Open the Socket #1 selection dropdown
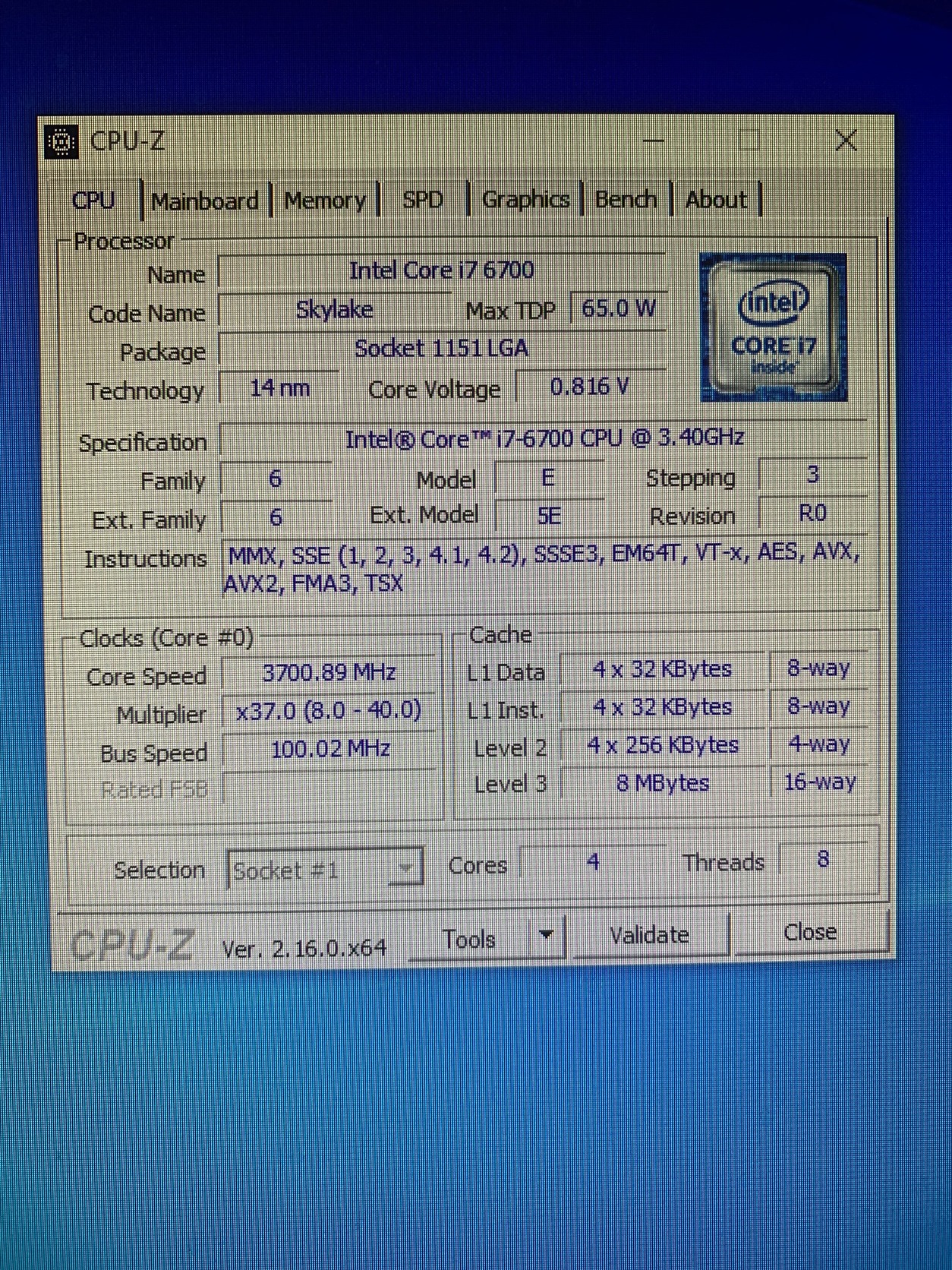 325,870
